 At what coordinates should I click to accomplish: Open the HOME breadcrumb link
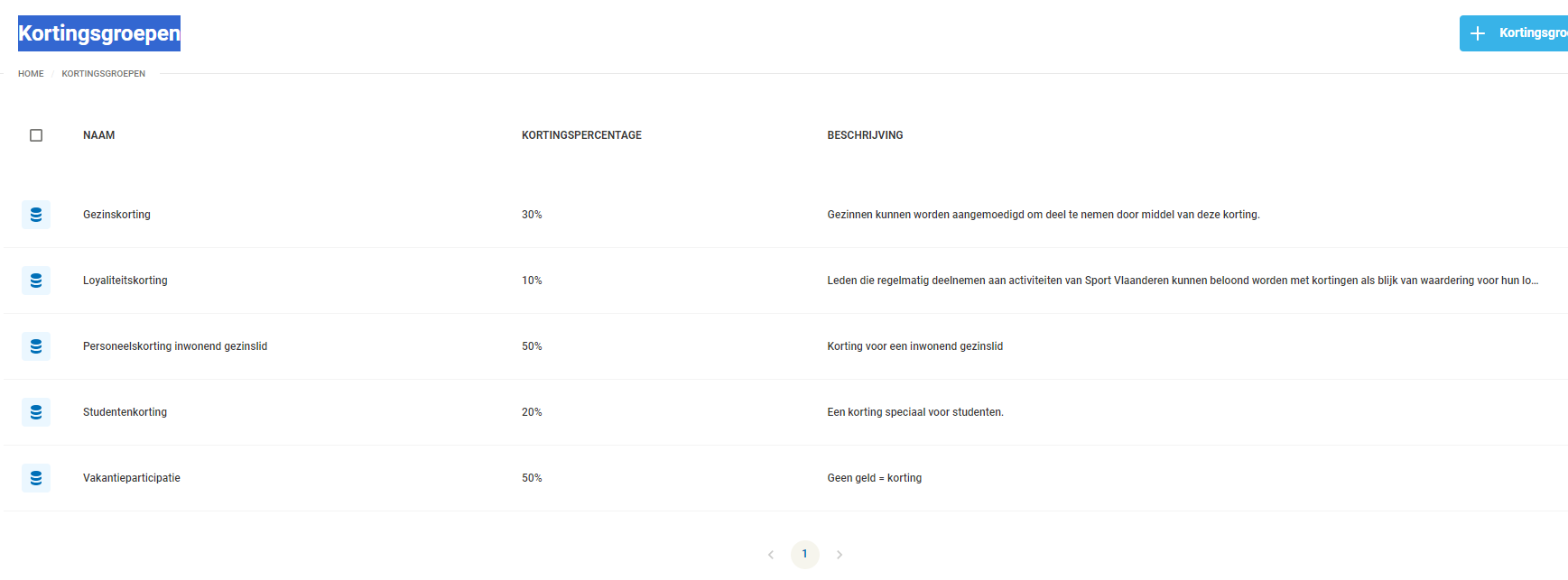[x=31, y=74]
